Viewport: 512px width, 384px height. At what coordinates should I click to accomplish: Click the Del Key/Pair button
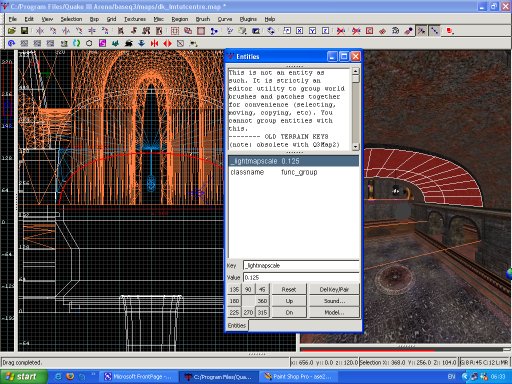click(x=334, y=289)
